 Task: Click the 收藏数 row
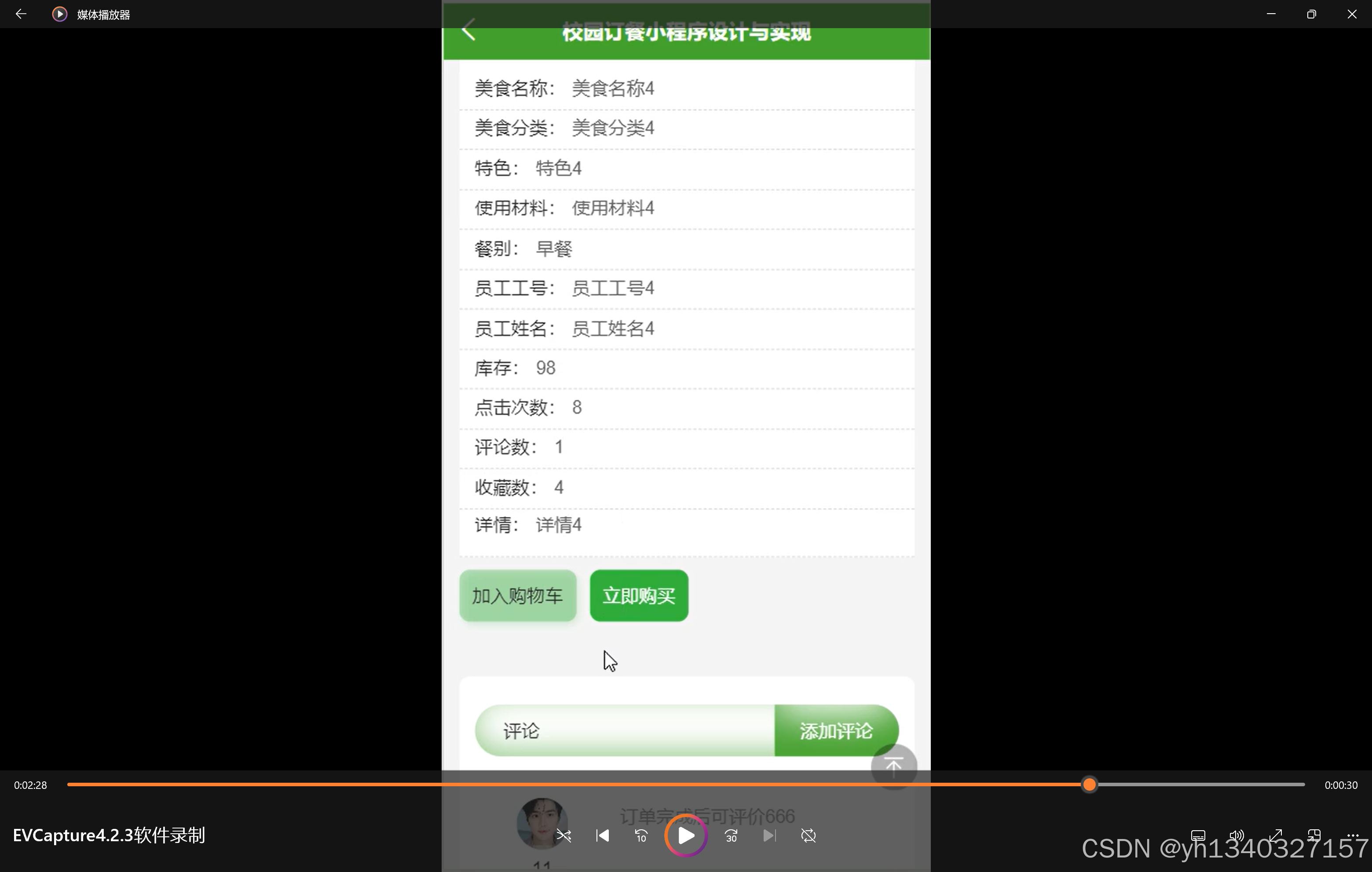687,488
